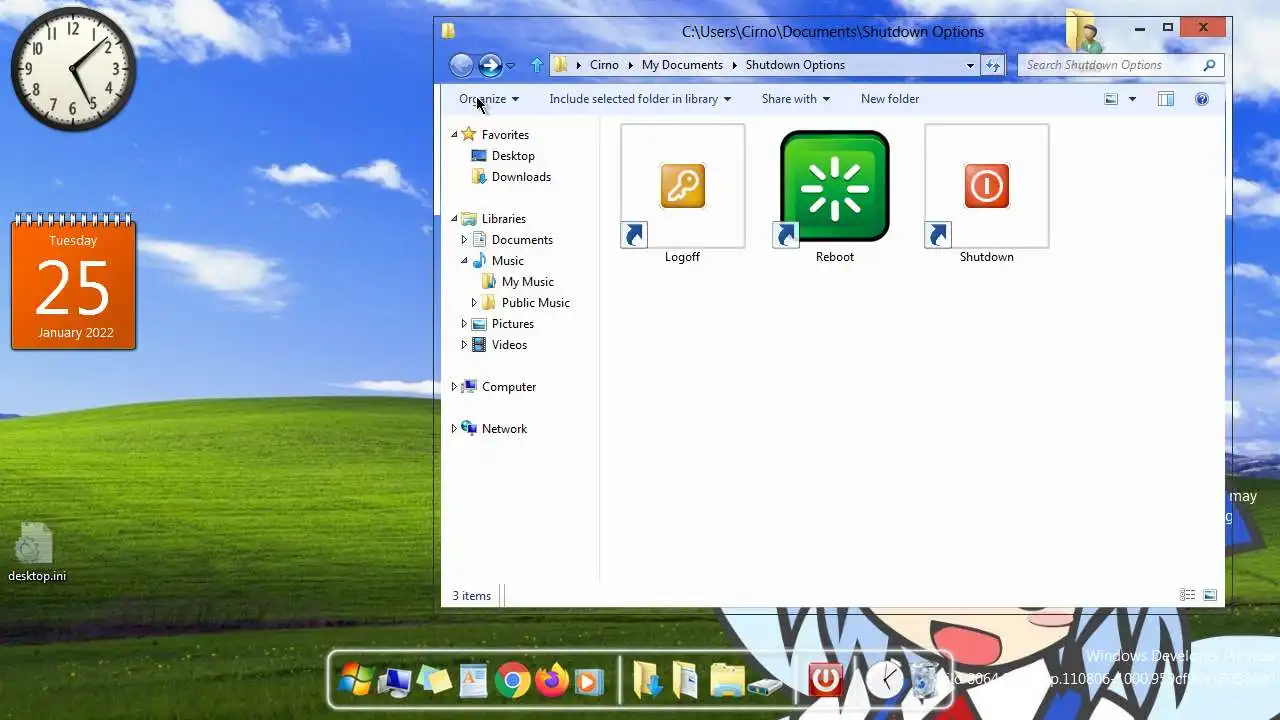
Task: Open the drive icon in dock
Action: click(766, 687)
